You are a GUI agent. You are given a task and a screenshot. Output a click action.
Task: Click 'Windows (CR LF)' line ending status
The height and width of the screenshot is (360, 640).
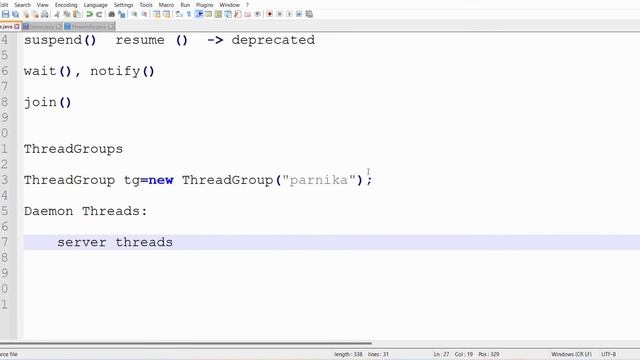(571, 354)
